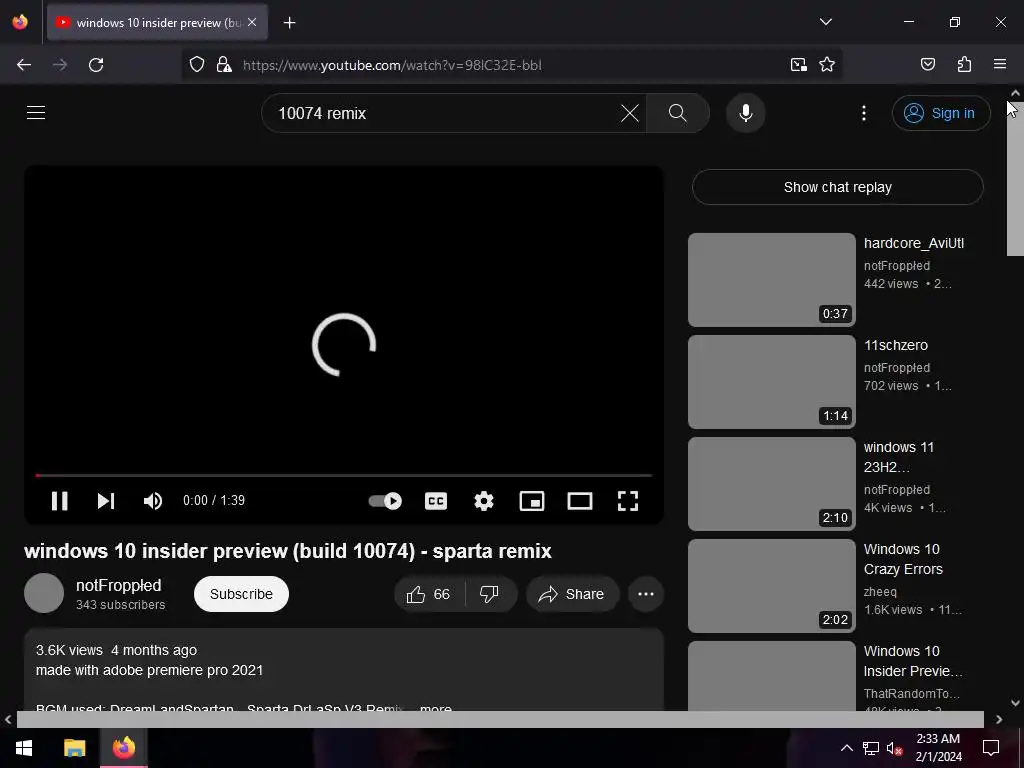This screenshot has height=768, width=1024.
Task: Open Windows 10 Insider Preview recommendation
Action: pyautogui.click(x=771, y=676)
